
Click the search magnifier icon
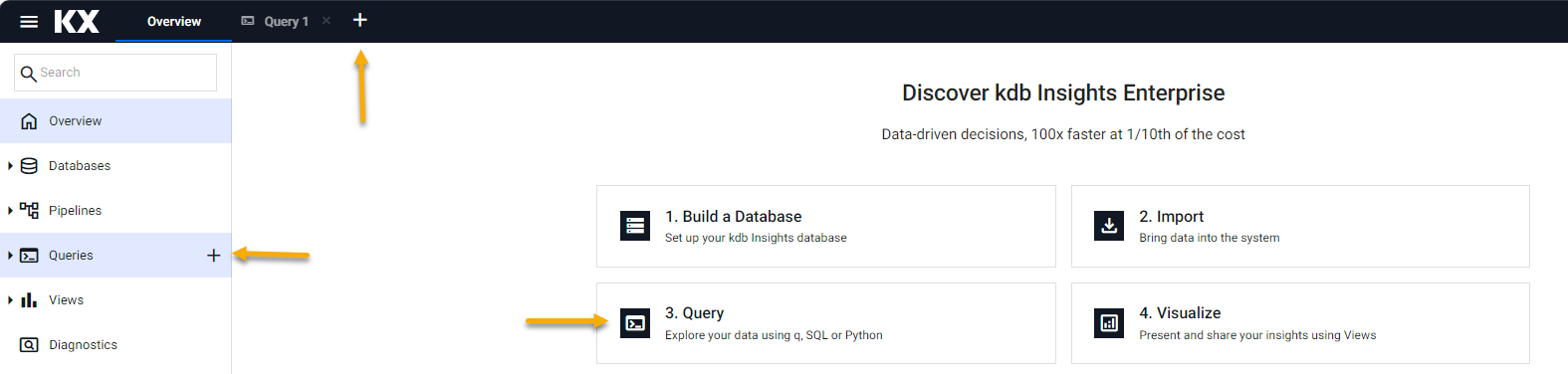tap(28, 74)
